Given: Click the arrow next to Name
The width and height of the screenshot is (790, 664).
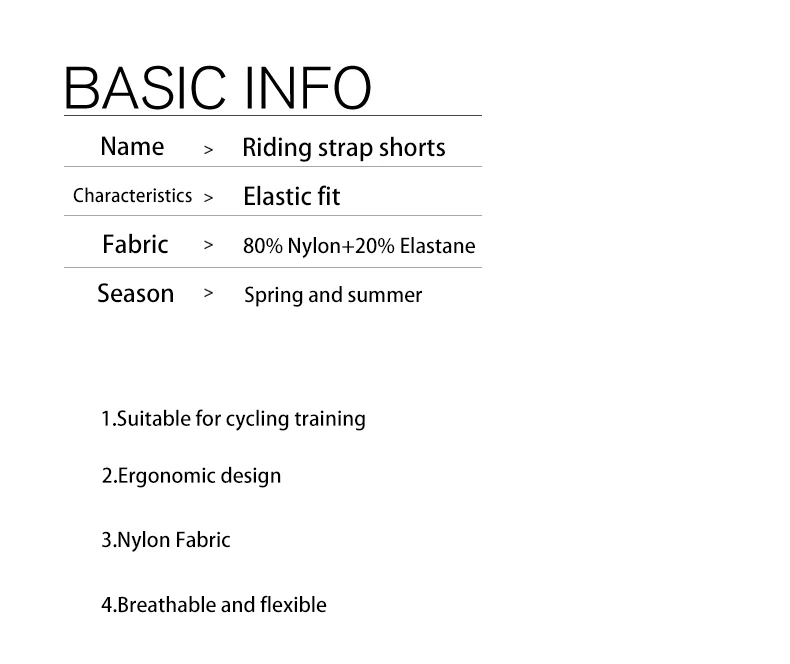Looking at the screenshot, I should tap(208, 150).
